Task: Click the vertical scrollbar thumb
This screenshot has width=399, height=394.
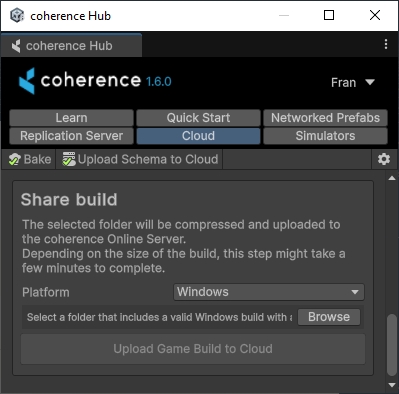Action: point(392,345)
